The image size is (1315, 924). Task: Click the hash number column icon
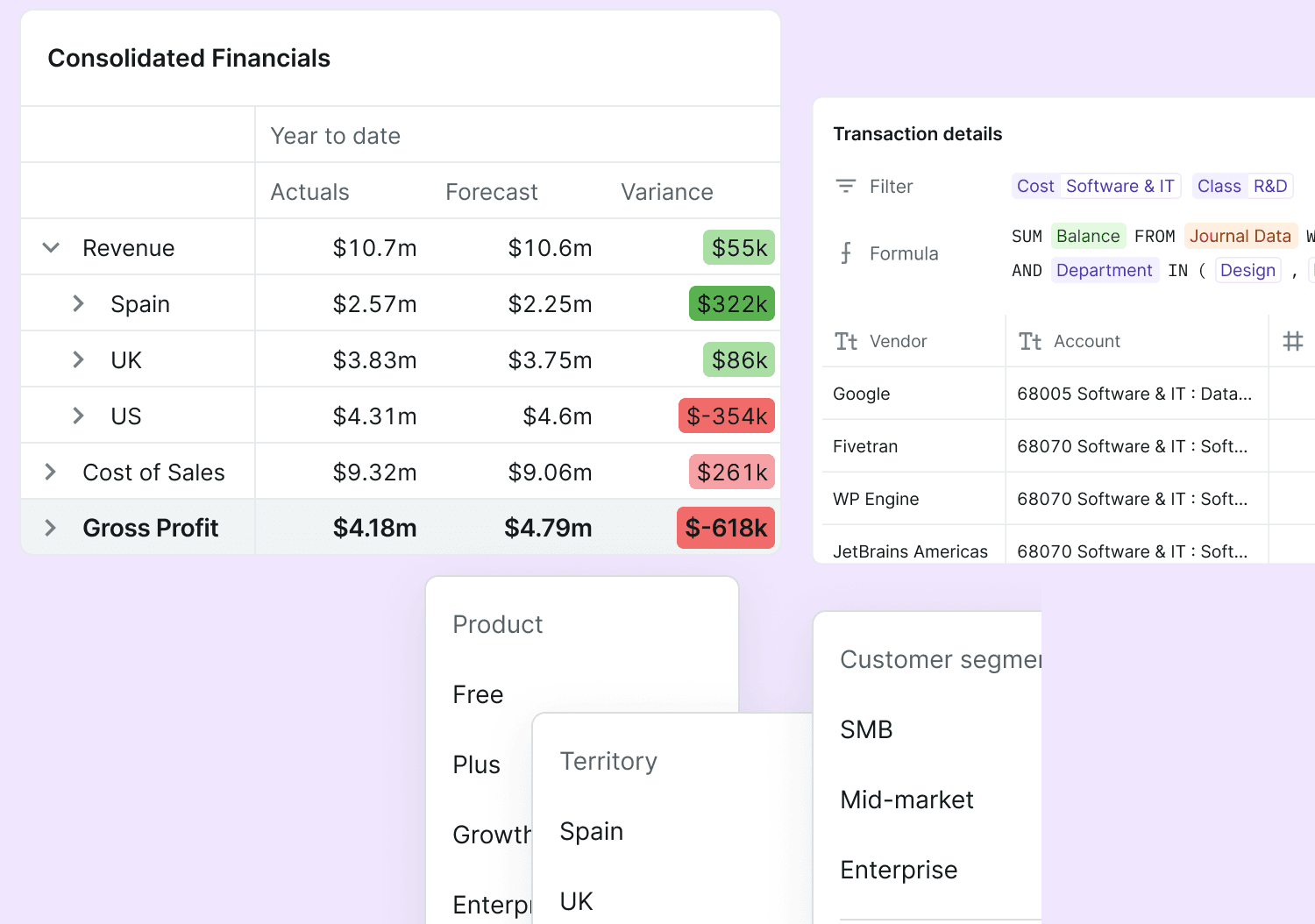coord(1293,341)
